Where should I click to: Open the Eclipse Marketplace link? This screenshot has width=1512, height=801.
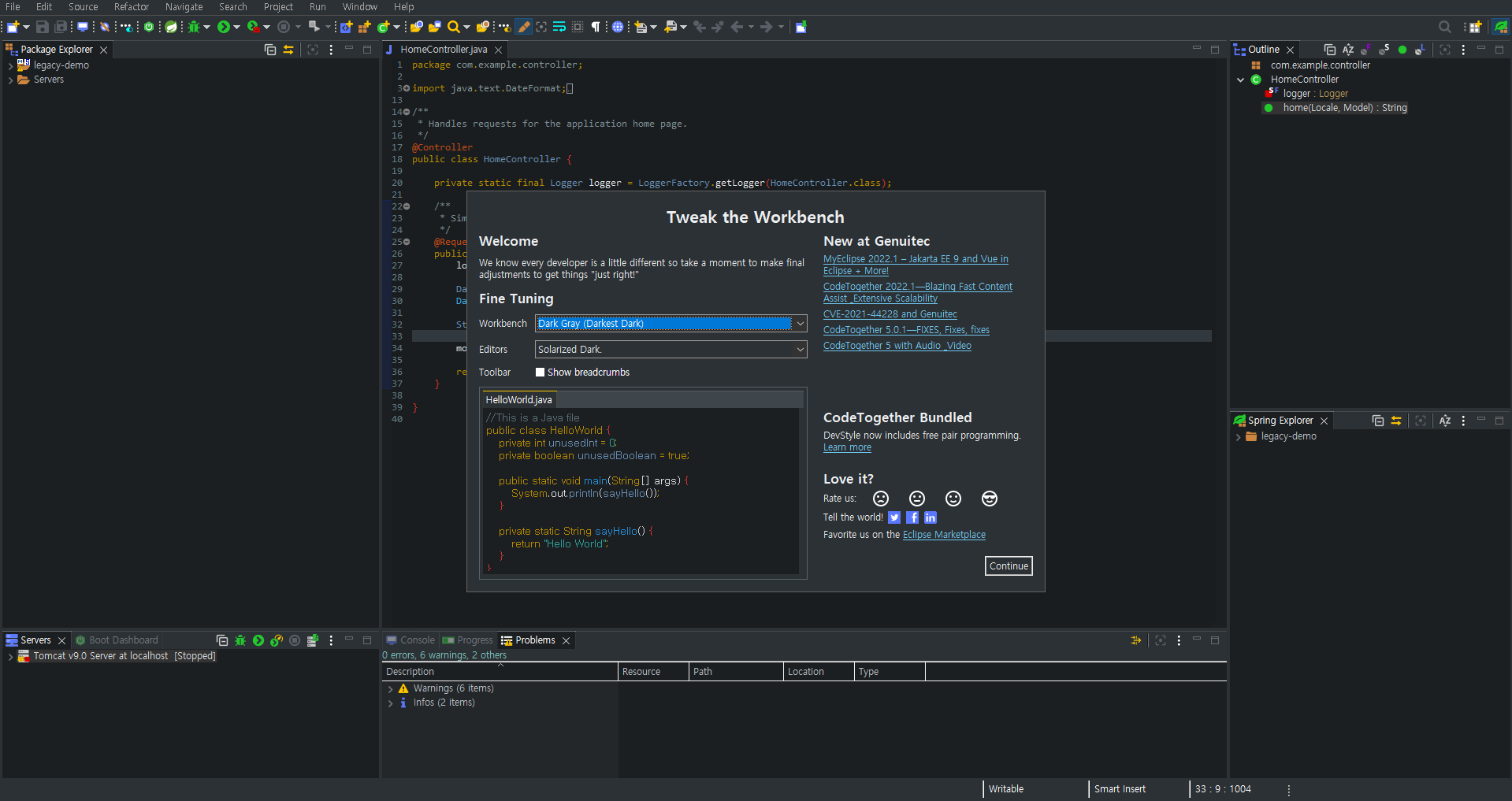pyautogui.click(x=944, y=535)
